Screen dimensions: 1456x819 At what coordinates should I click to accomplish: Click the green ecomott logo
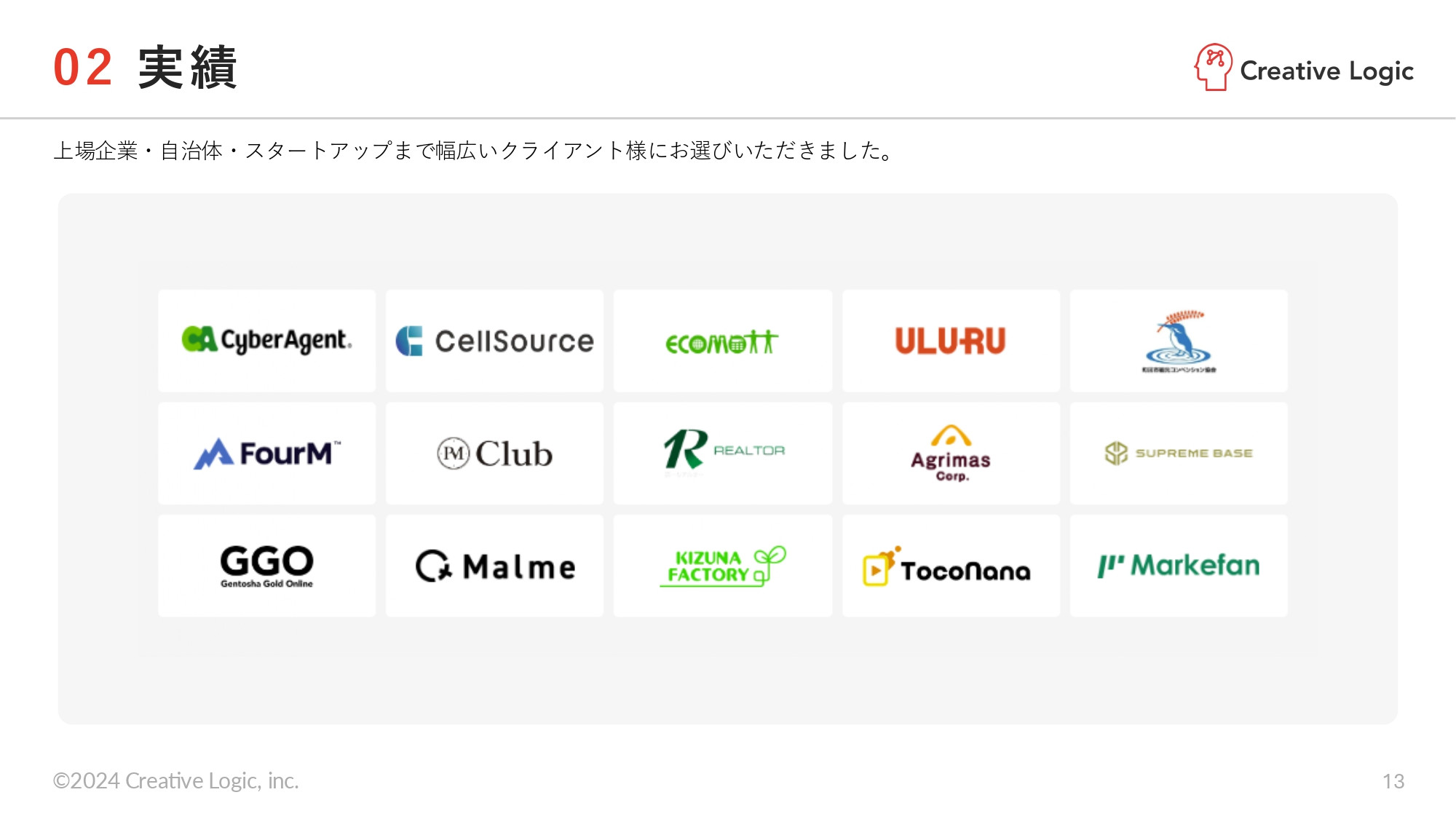(722, 341)
